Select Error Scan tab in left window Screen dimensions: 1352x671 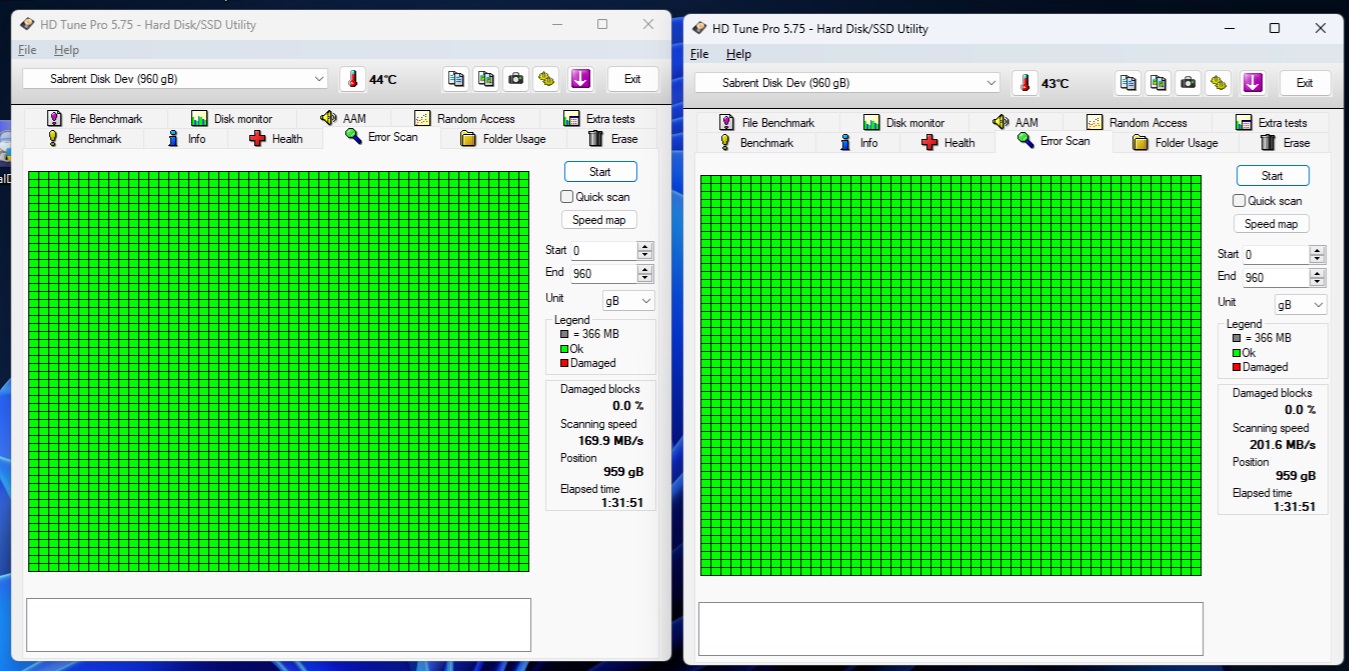point(382,137)
